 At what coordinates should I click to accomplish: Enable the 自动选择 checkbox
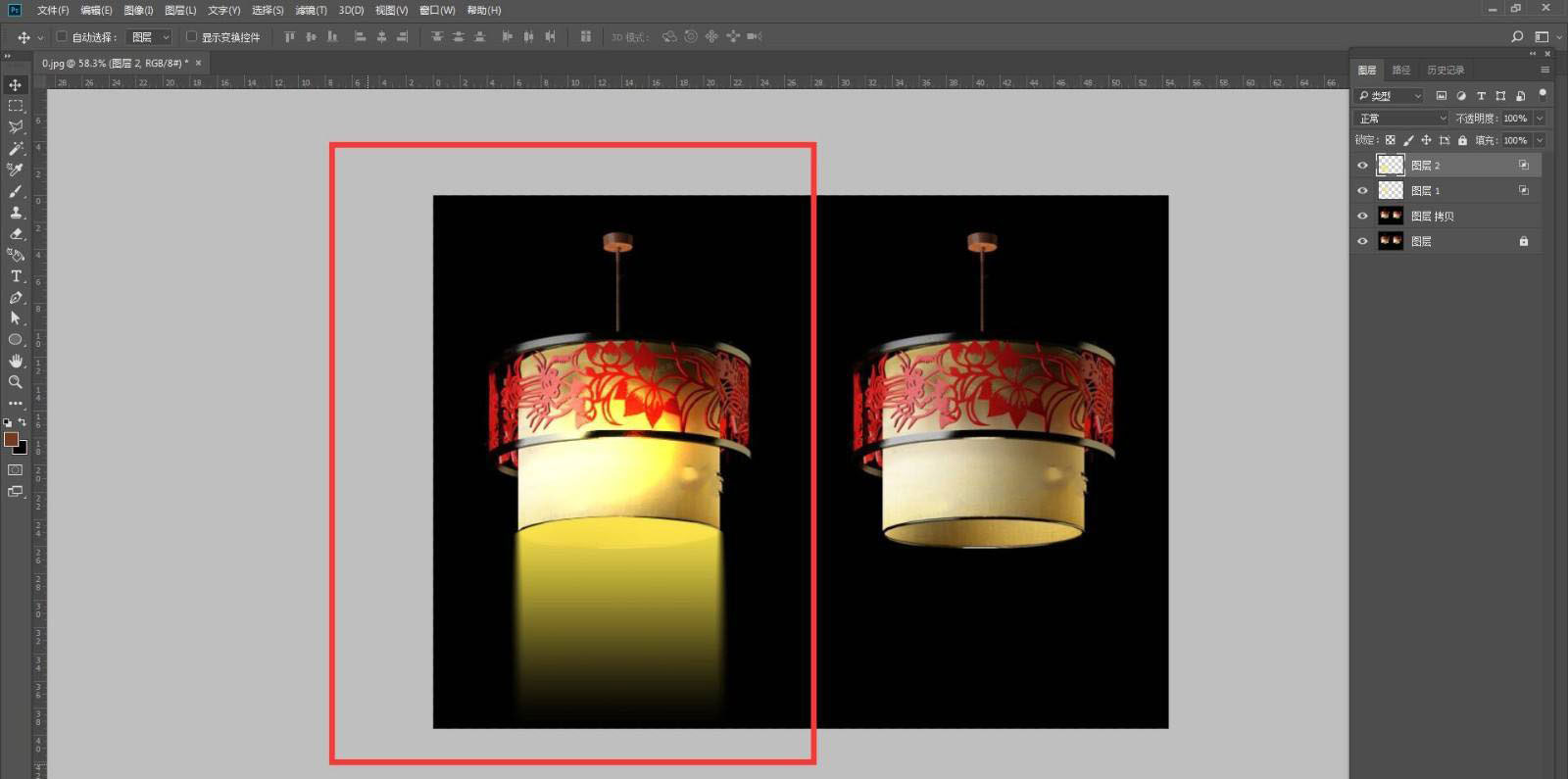click(62, 37)
